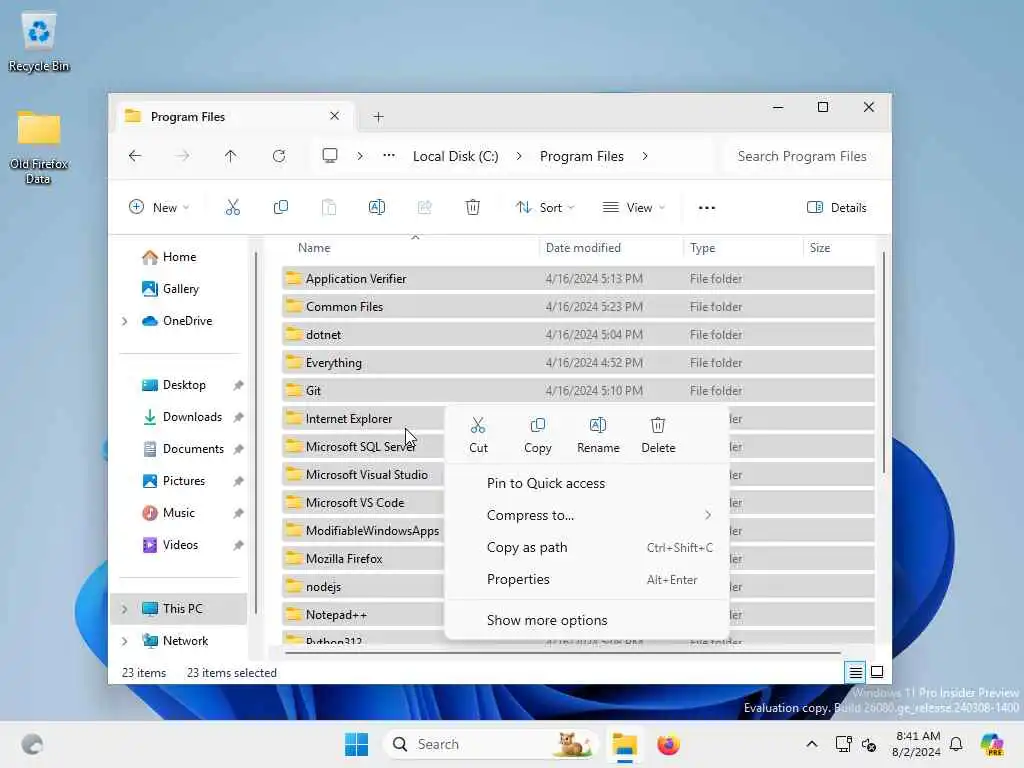
Task: Choose Pin to Quick access
Action: point(586,483)
